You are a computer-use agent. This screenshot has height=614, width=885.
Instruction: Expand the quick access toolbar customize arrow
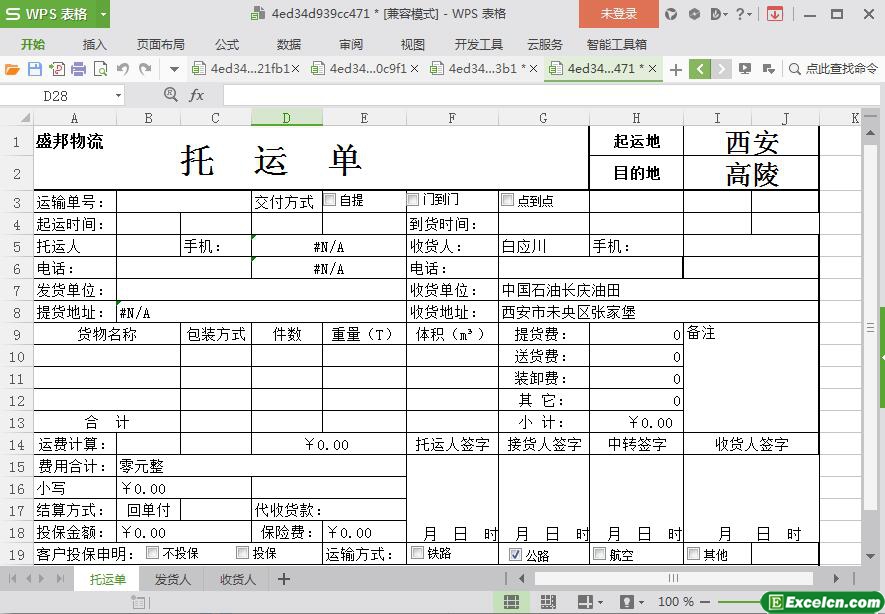174,69
